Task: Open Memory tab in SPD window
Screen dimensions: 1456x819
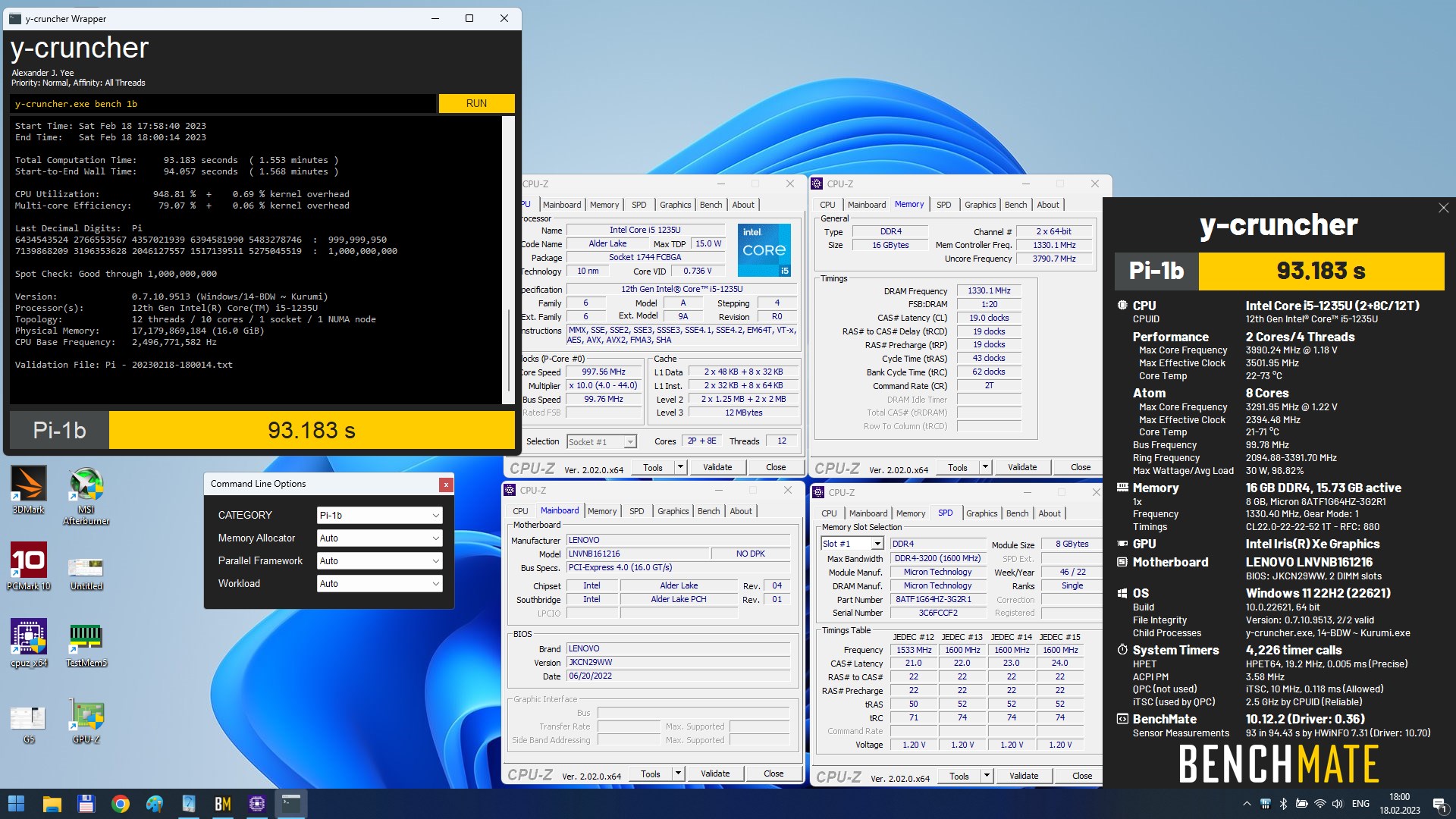Action: [x=911, y=513]
